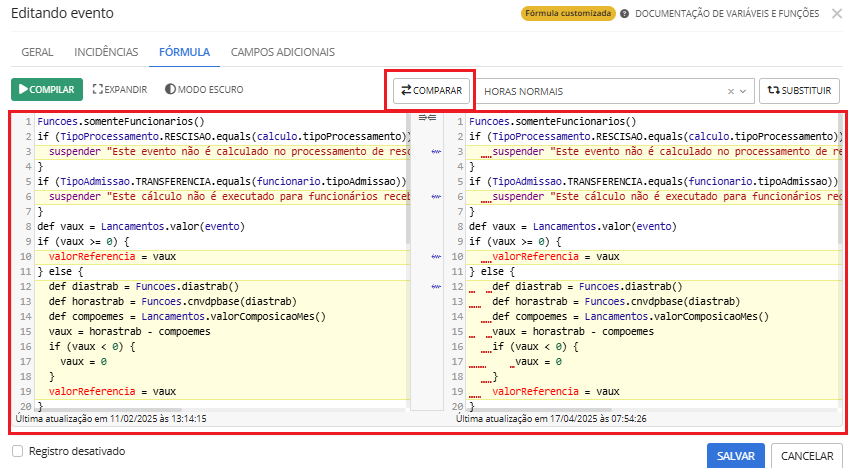Click 'def diastrab' line in left editor

click(144, 286)
